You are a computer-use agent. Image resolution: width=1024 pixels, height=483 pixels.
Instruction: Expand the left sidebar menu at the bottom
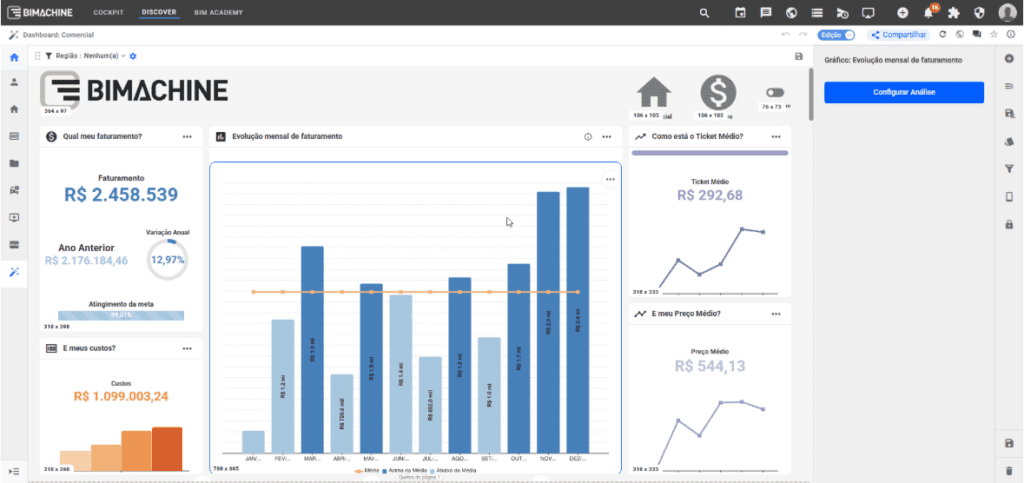(x=14, y=470)
